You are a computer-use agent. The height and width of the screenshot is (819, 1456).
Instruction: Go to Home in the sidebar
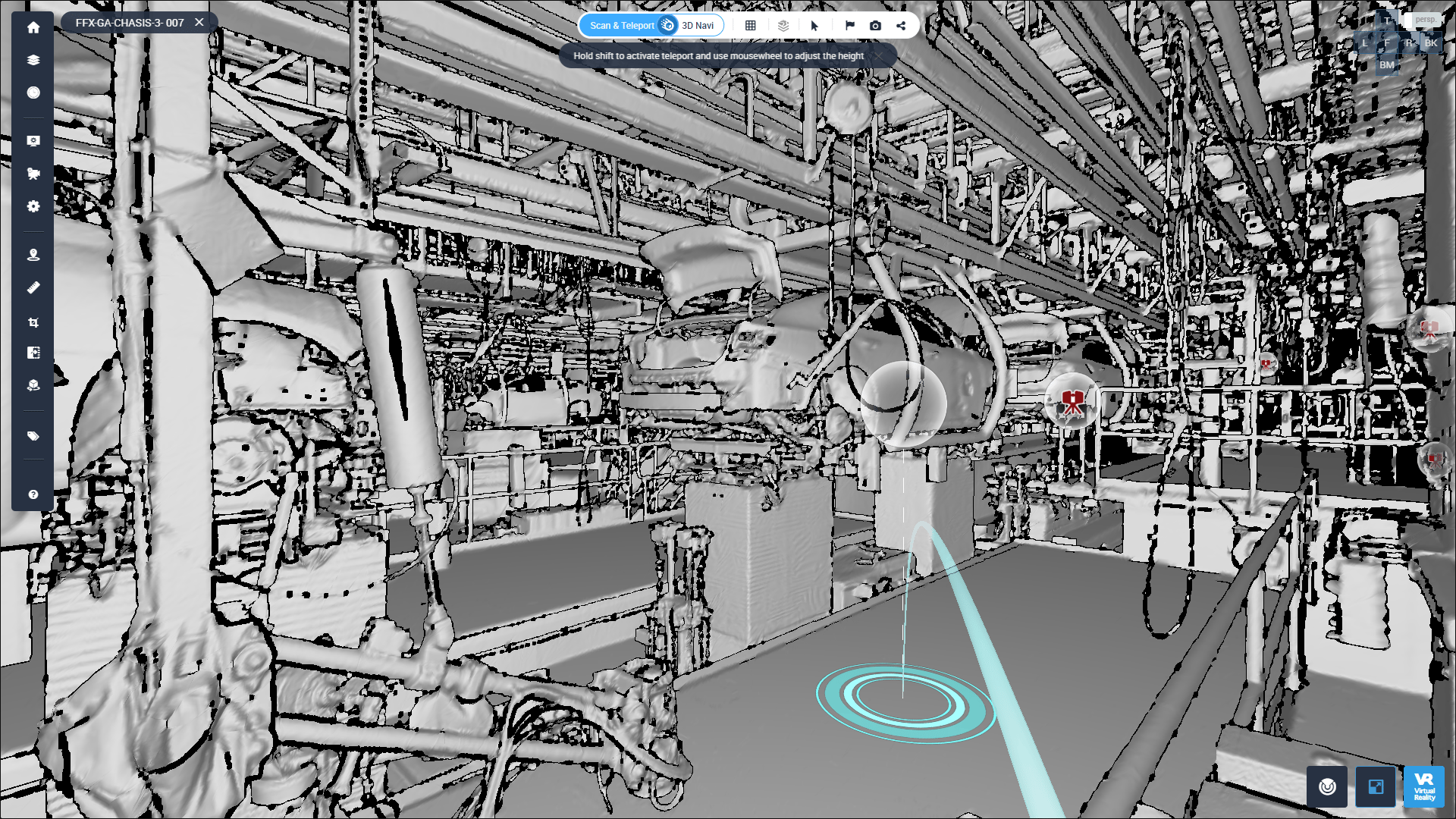(x=33, y=27)
